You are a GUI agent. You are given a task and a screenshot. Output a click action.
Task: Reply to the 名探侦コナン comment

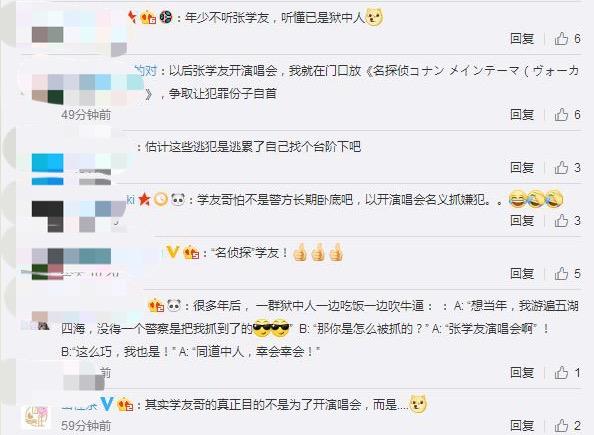[522, 114]
